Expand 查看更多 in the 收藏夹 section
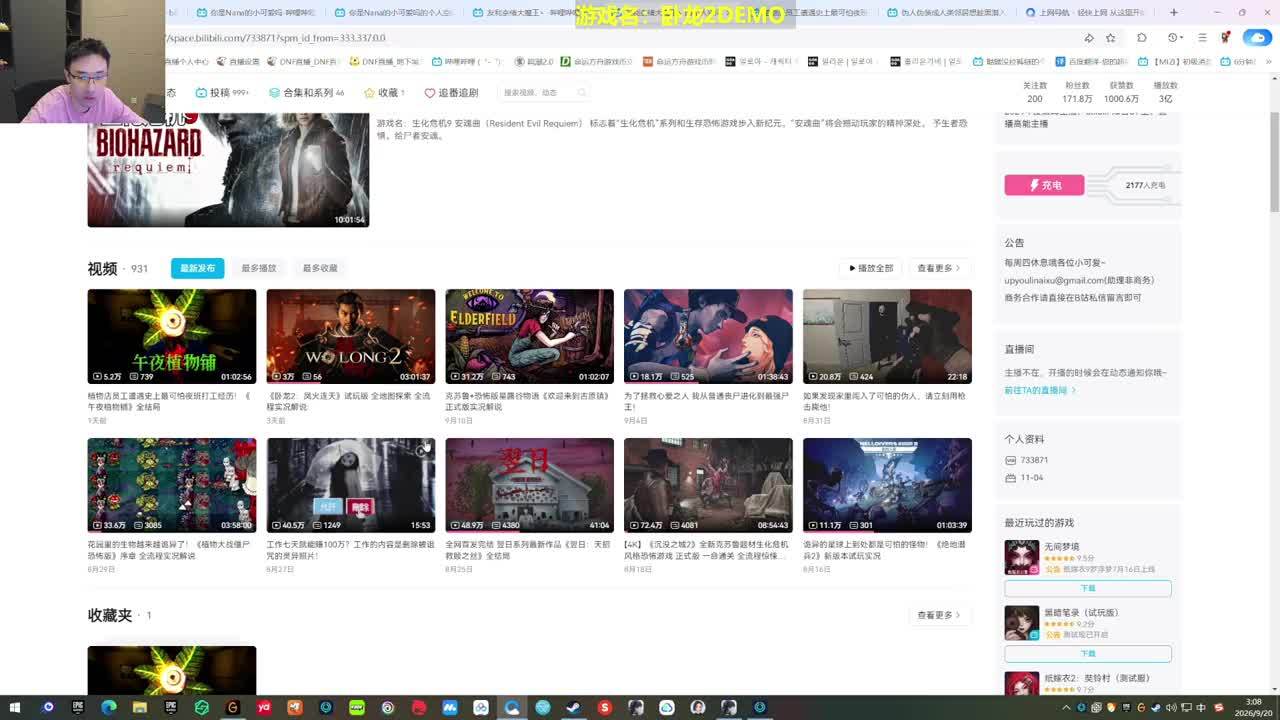This screenshot has height=720, width=1280. click(939, 615)
